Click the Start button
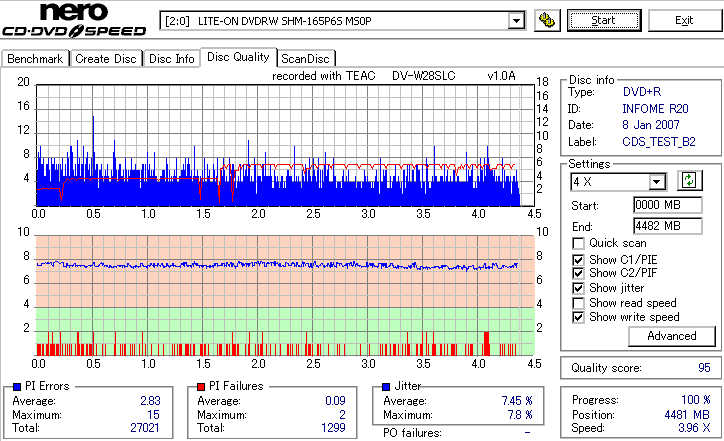 click(x=604, y=20)
